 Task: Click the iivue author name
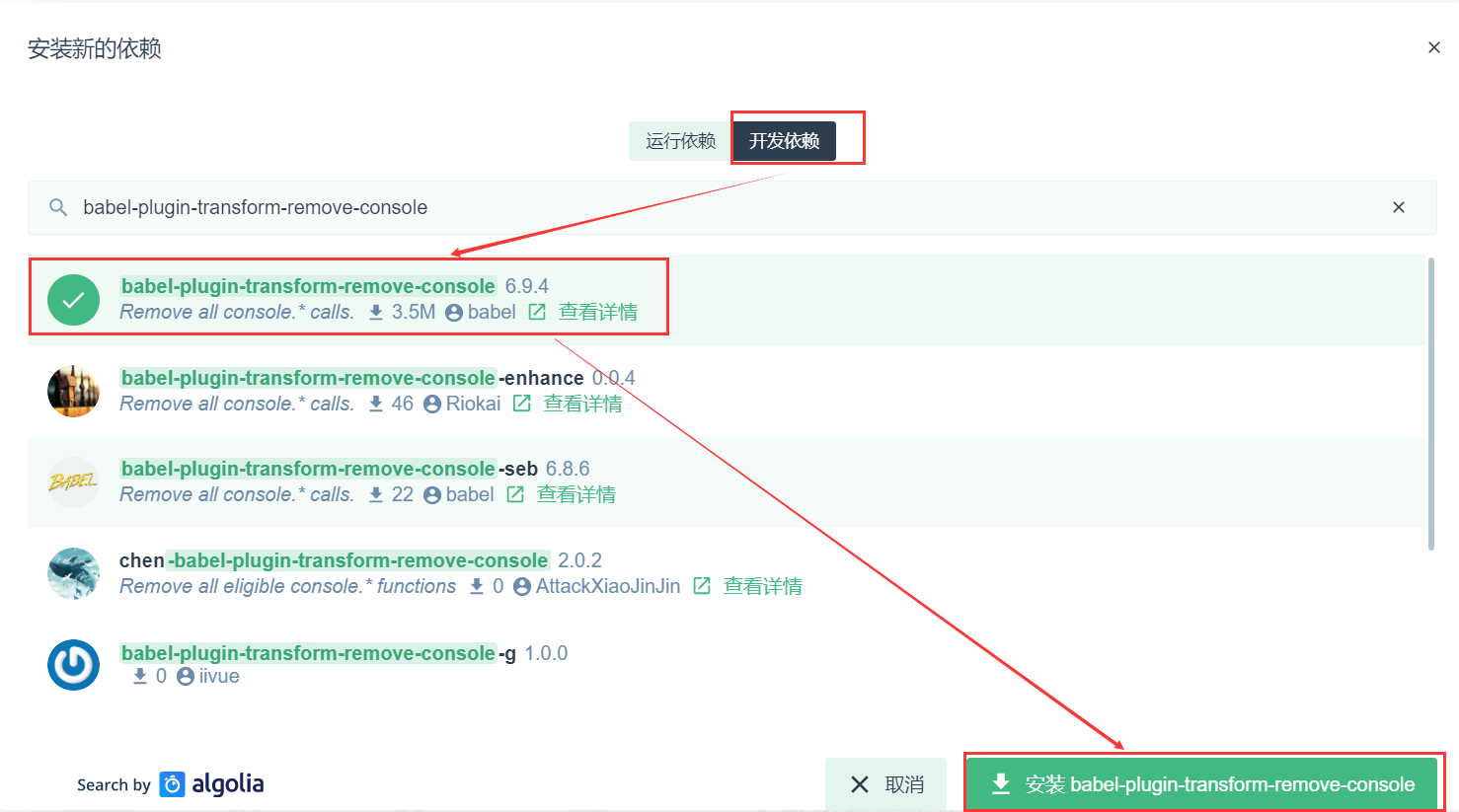tap(219, 676)
